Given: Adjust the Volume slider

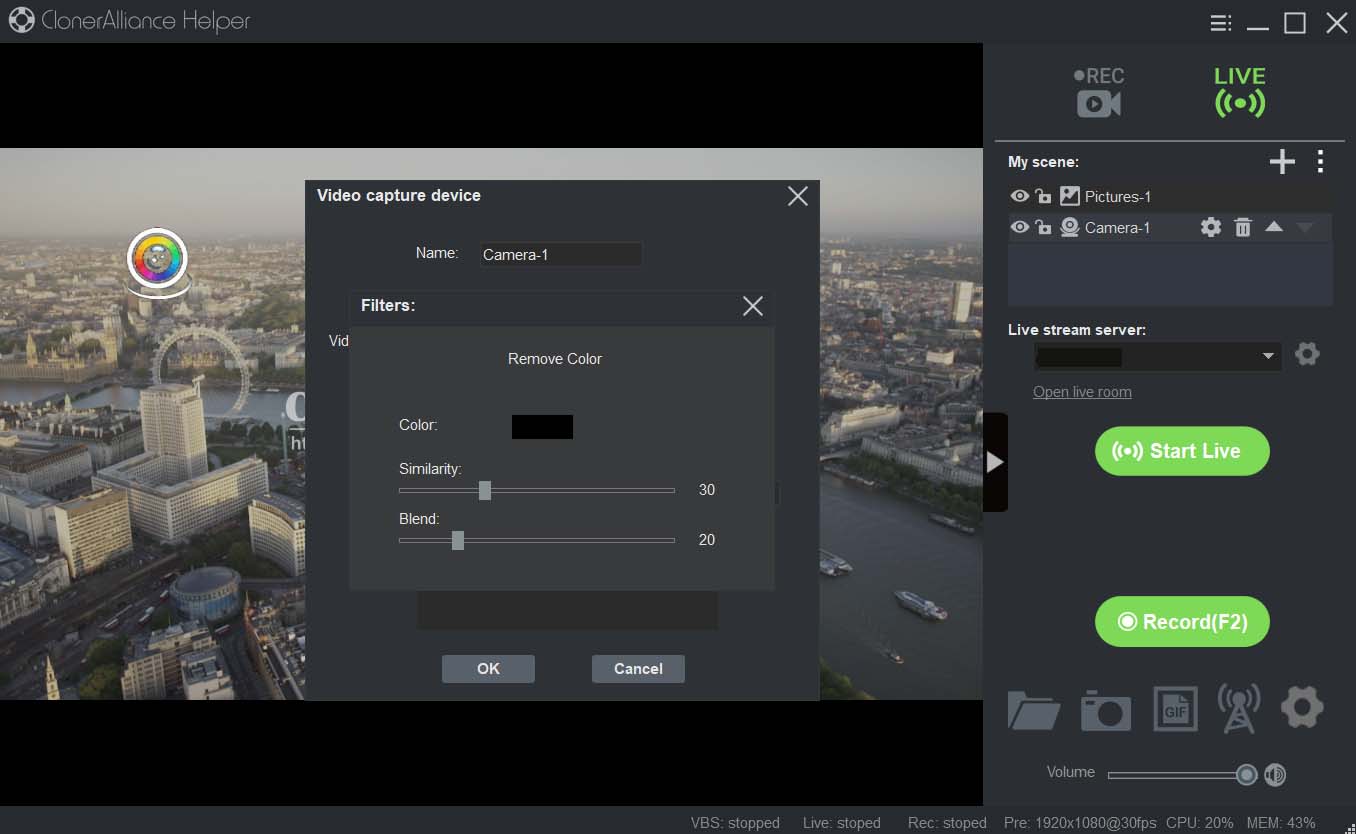Looking at the screenshot, I should pyautogui.click(x=1182, y=774).
